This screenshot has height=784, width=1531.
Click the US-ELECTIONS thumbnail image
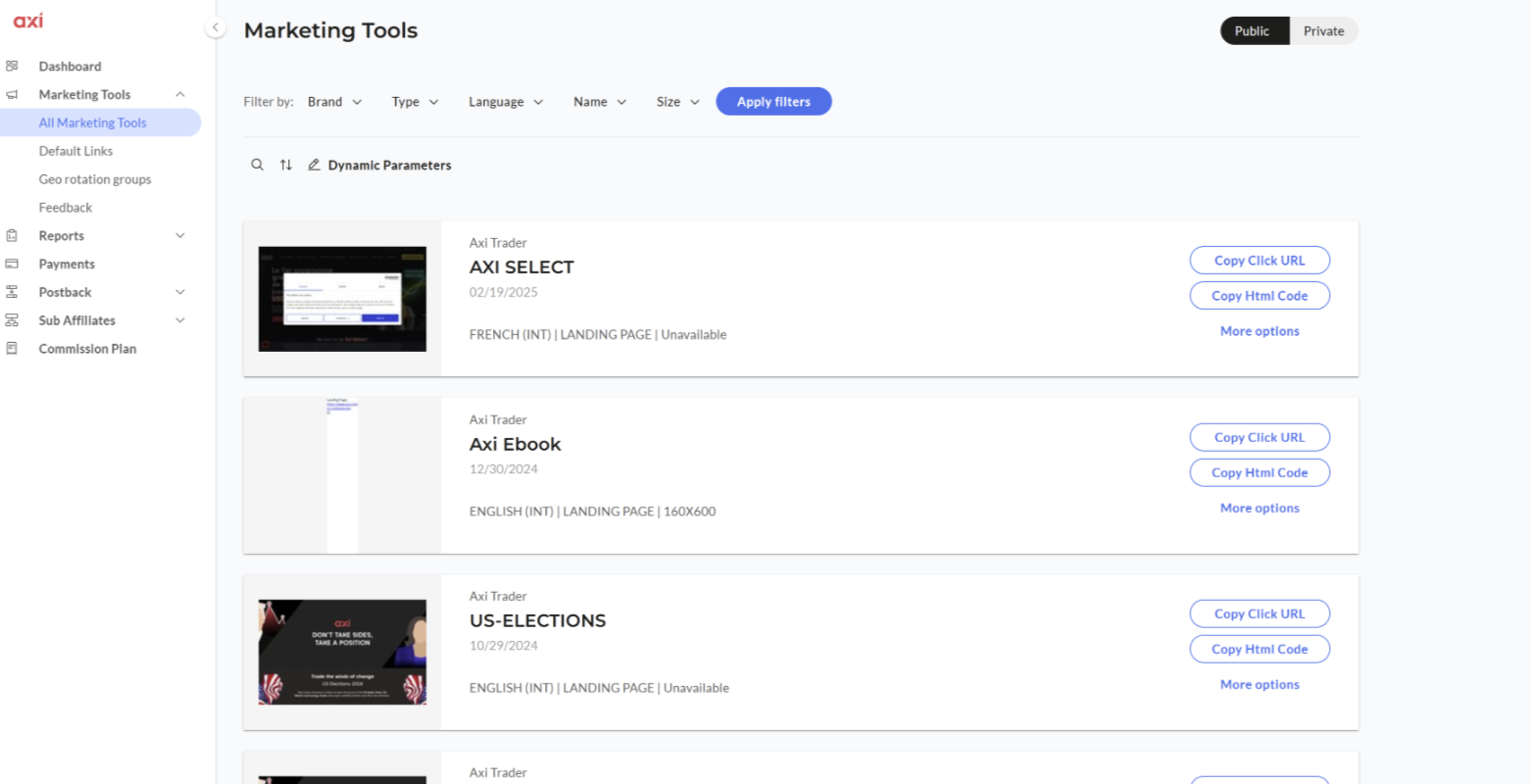coord(342,652)
